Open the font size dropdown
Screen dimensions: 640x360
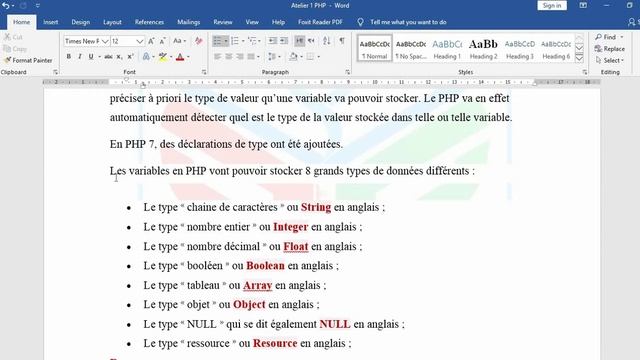click(140, 41)
